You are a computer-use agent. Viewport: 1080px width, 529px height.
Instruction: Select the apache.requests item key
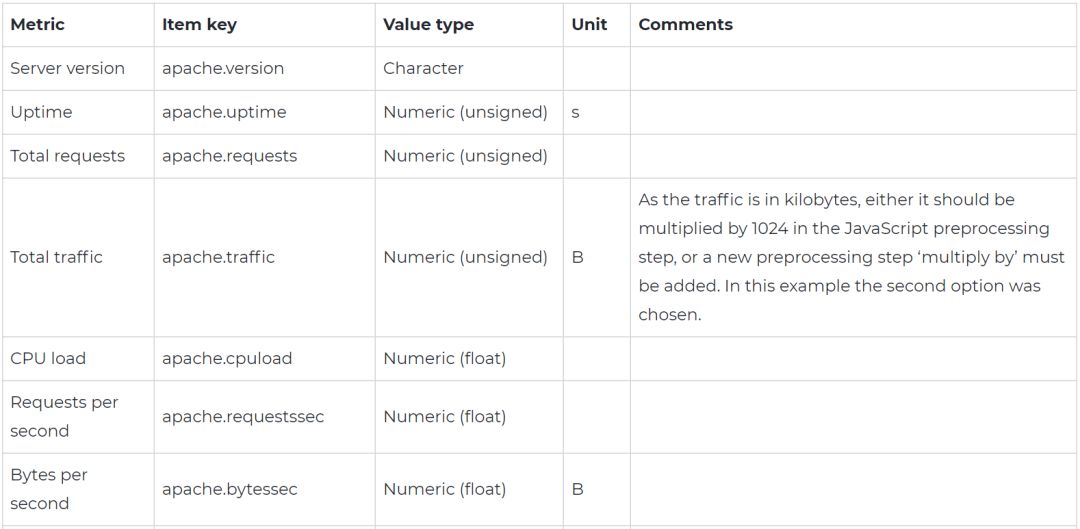pos(229,156)
